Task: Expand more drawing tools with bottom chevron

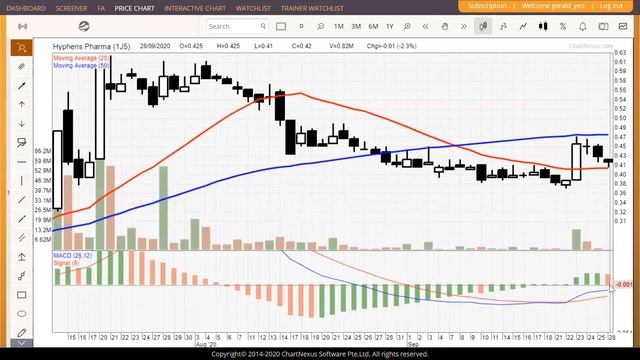Action: click(21, 343)
